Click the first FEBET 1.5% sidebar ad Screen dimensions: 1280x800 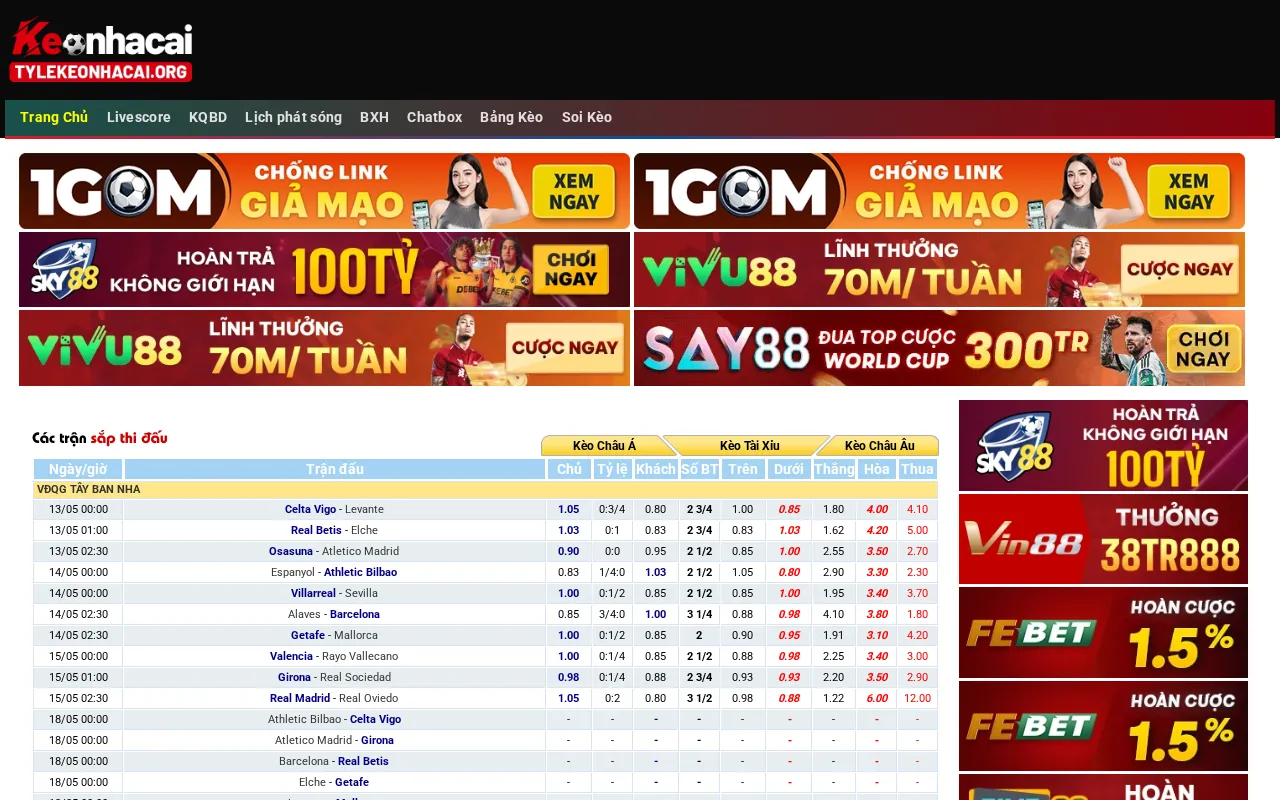pos(1103,632)
